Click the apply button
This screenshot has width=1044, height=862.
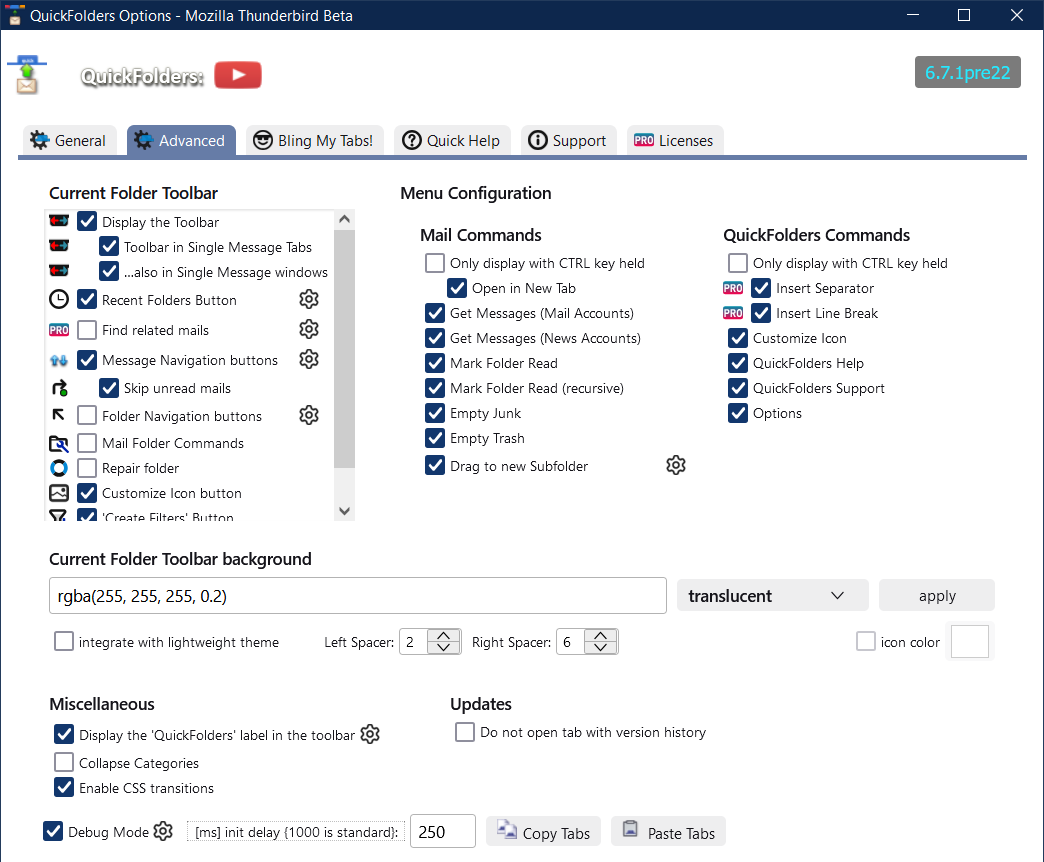937,596
